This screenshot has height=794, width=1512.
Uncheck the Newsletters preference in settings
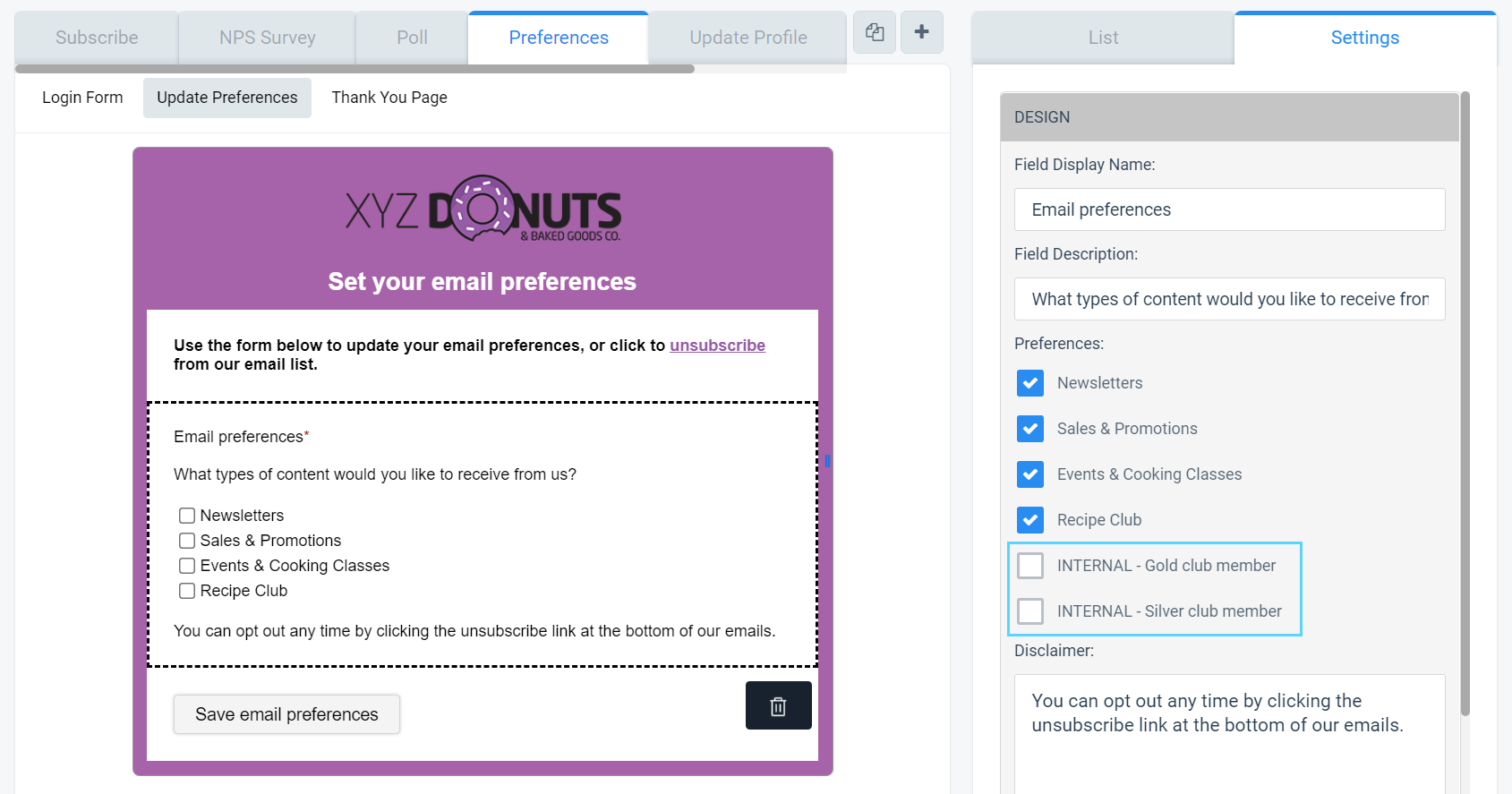click(x=1030, y=383)
